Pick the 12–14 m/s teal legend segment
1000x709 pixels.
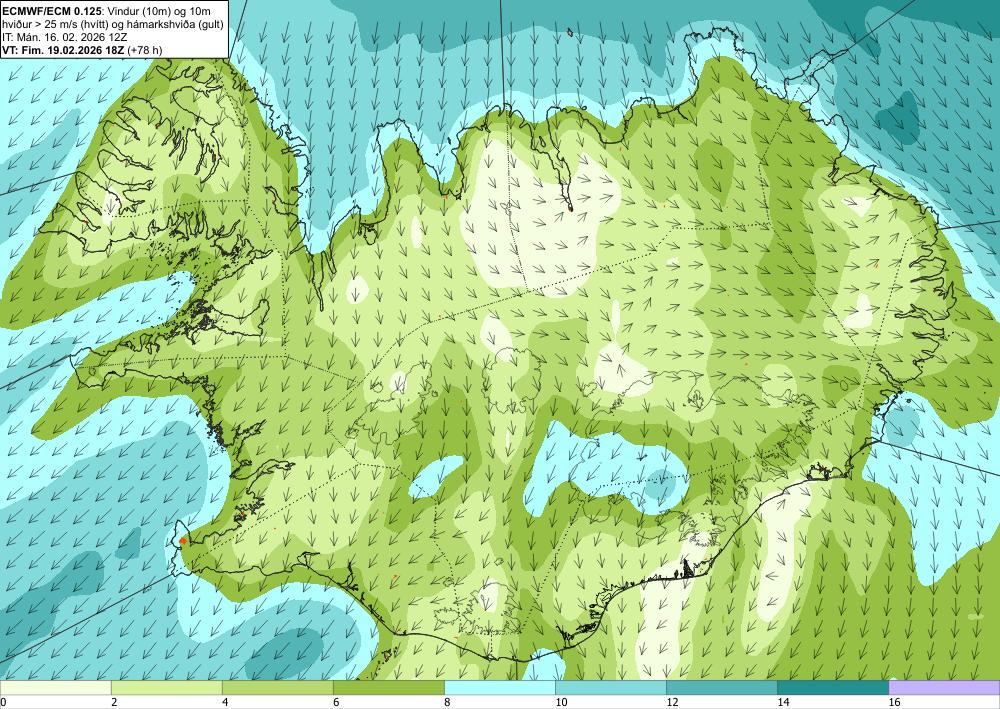click(721, 688)
